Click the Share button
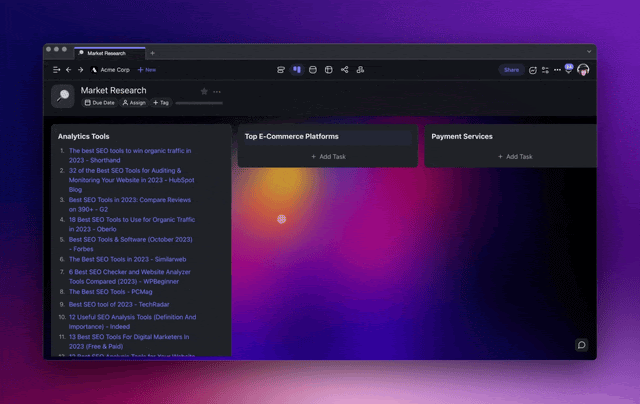 511,70
